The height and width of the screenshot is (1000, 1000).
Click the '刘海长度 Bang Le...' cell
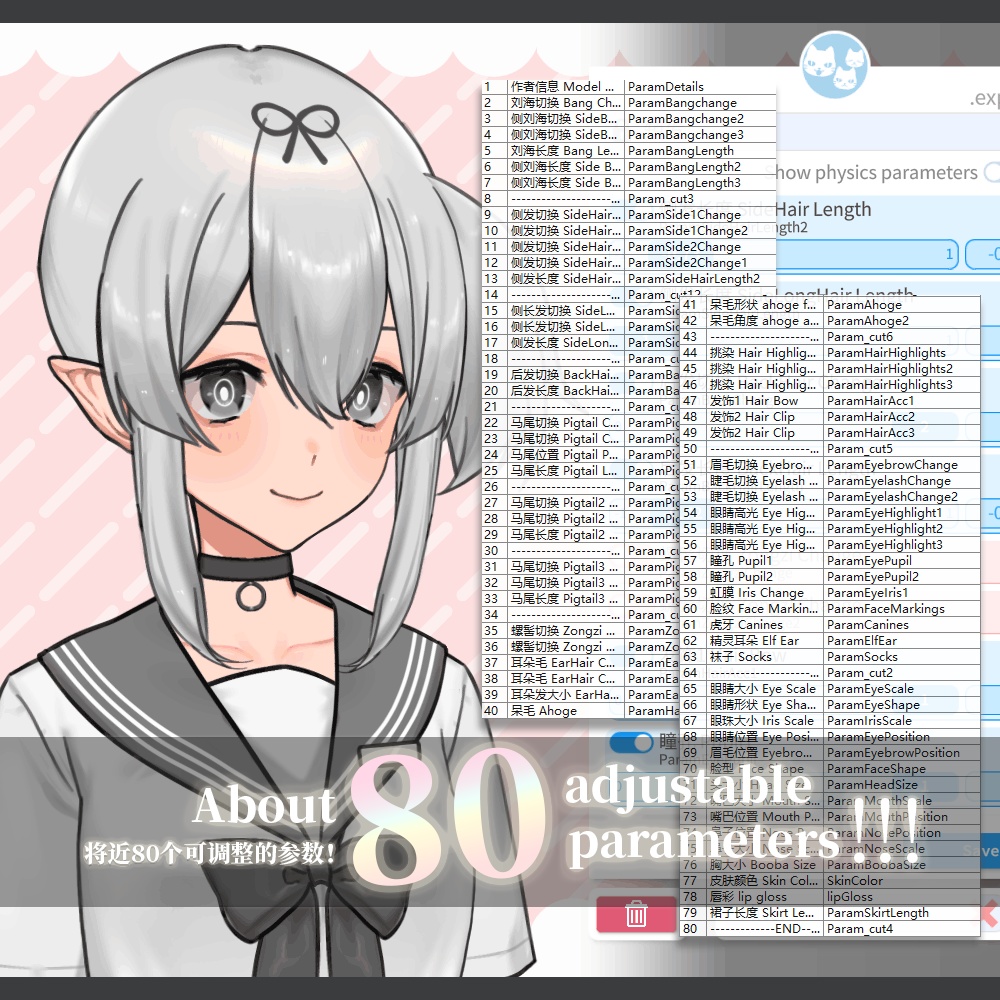(x=566, y=151)
